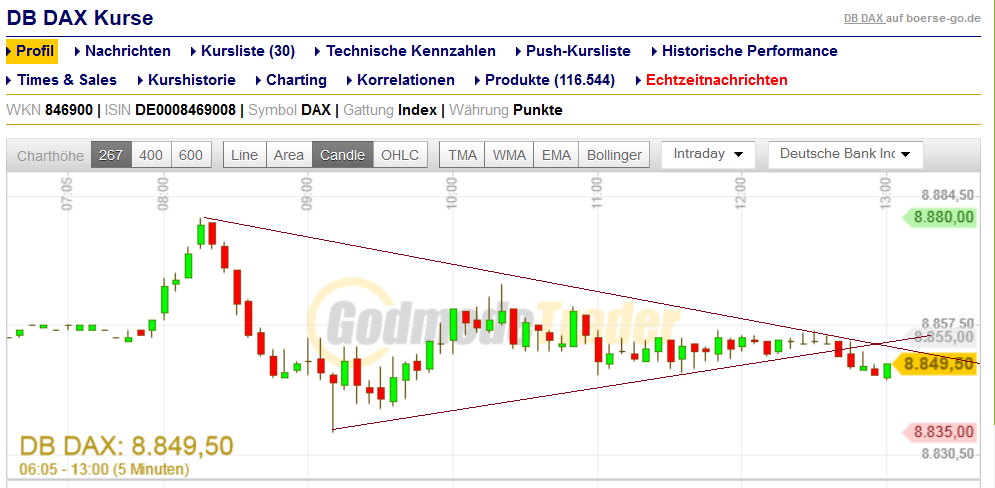The image size is (995, 488).
Task: Click the DB DAX Kurse heading
Action: pos(80,18)
